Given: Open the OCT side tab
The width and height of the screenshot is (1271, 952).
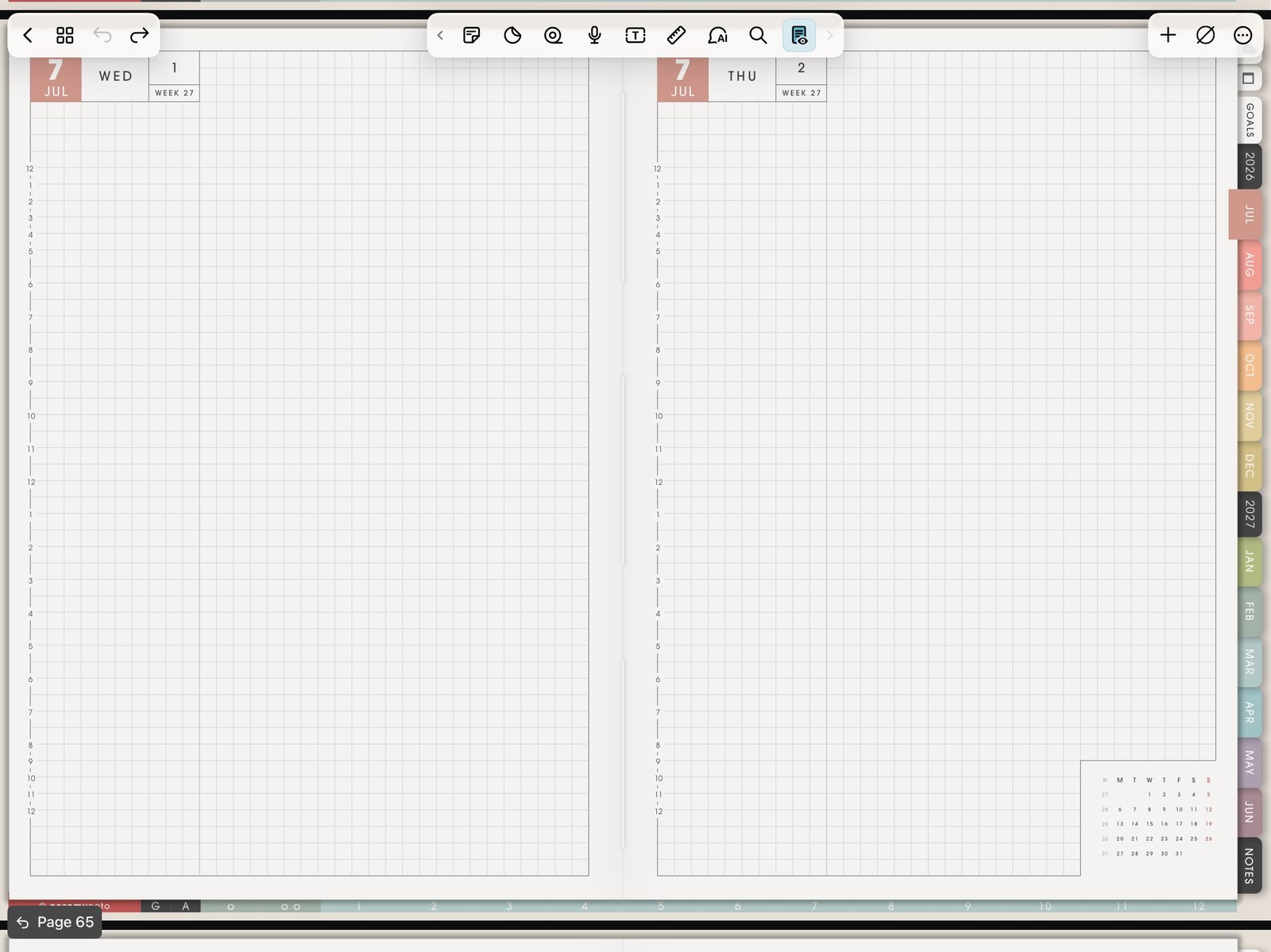Looking at the screenshot, I should (1250, 365).
